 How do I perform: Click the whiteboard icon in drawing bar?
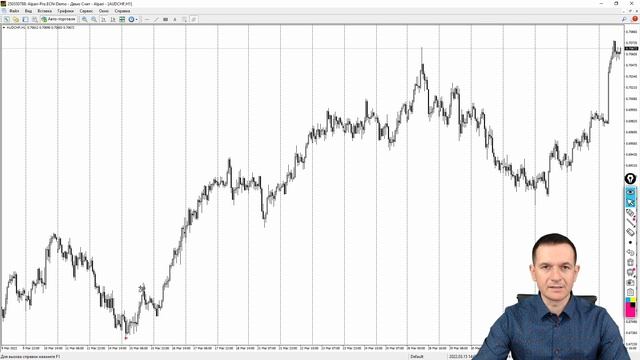(630, 272)
